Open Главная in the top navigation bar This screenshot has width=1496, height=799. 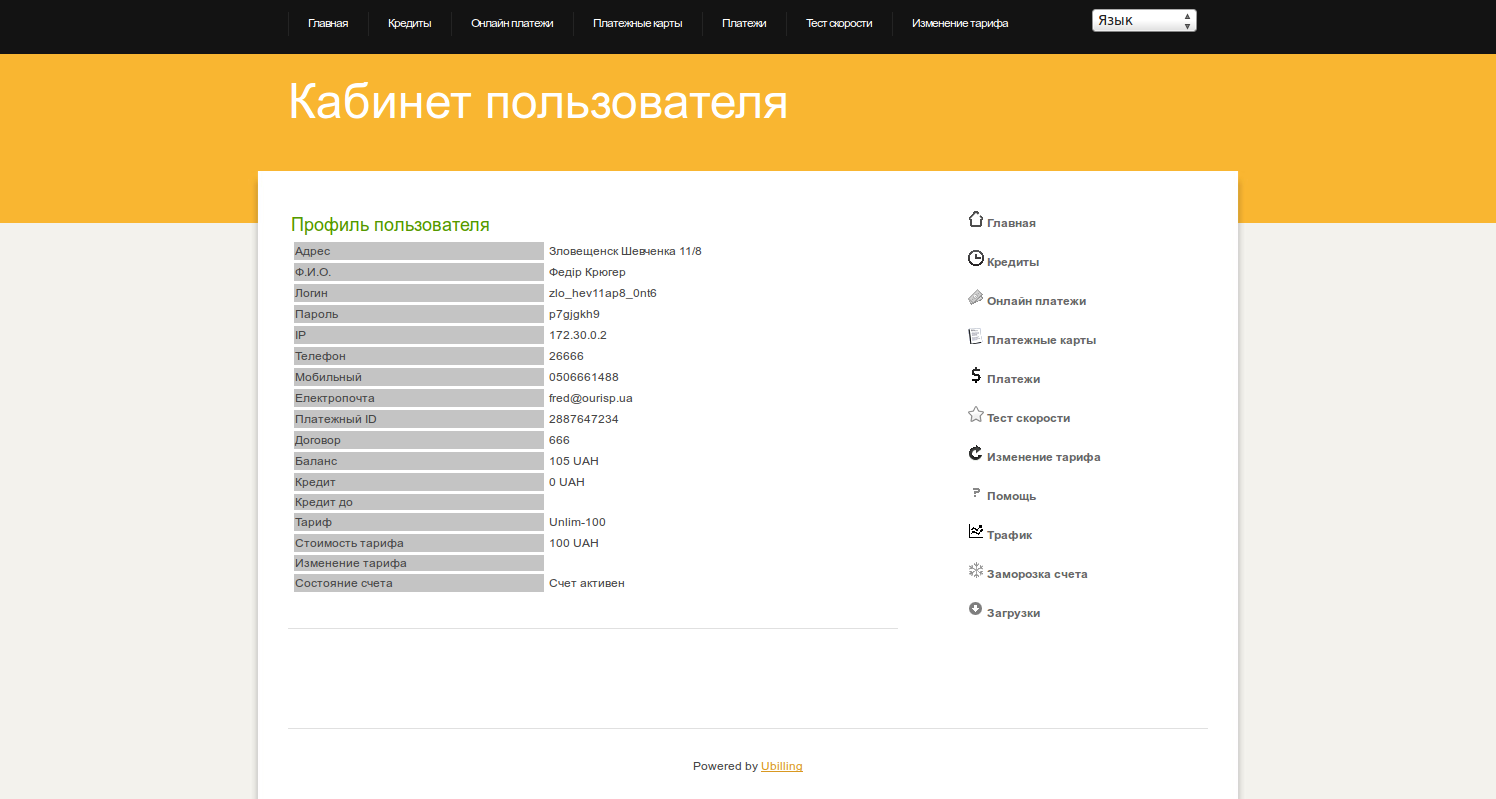point(328,23)
